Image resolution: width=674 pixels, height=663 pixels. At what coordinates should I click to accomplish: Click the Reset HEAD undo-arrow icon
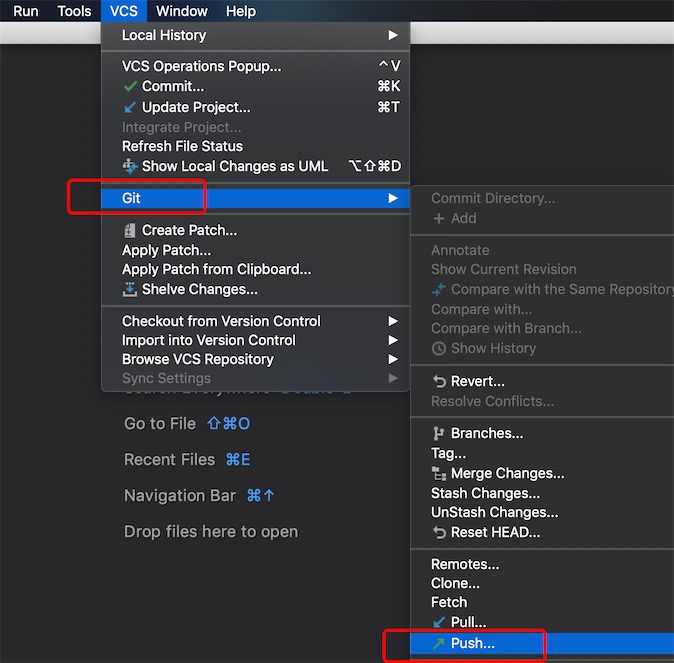[439, 532]
